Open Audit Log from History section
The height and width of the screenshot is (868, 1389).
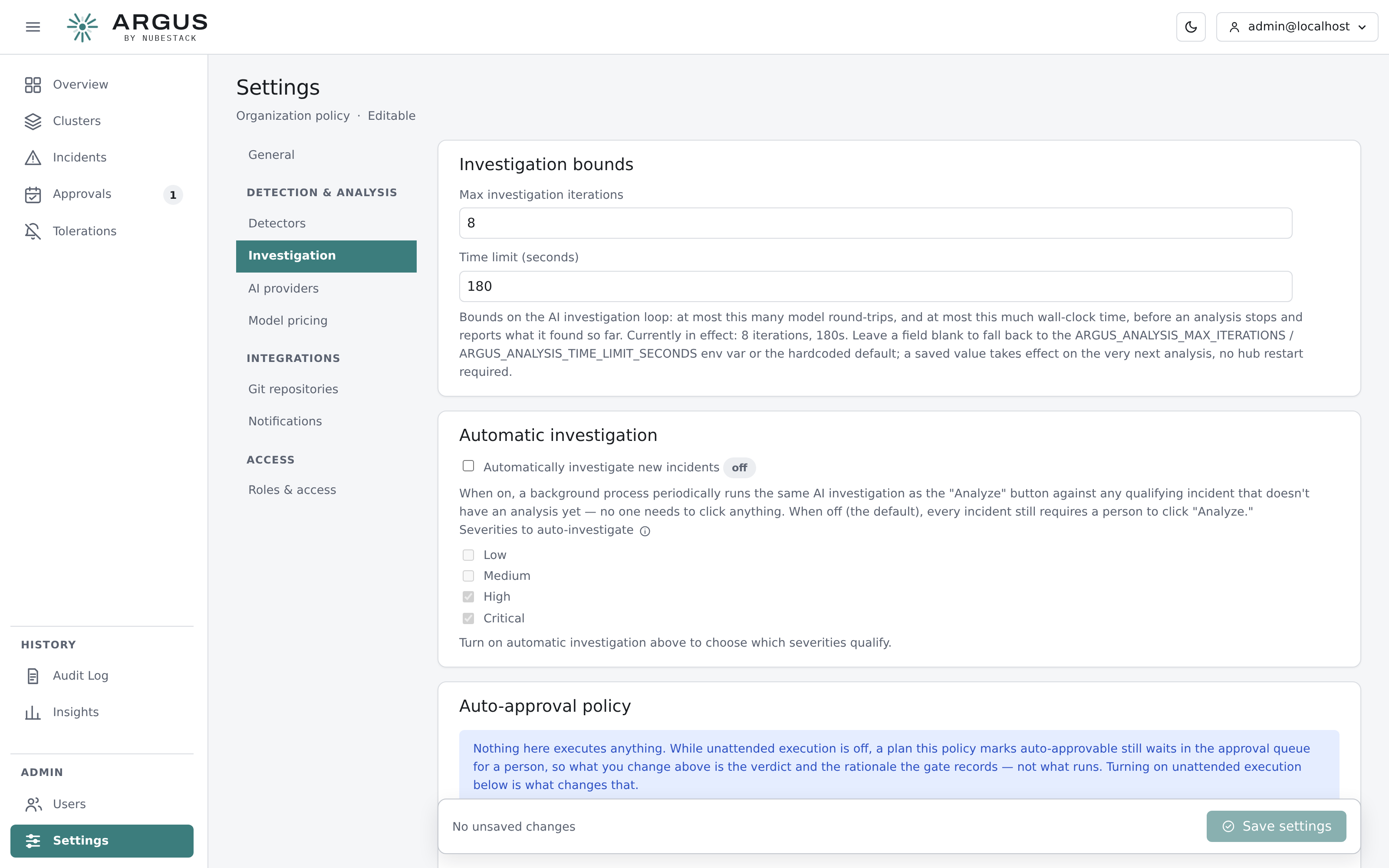point(102,676)
